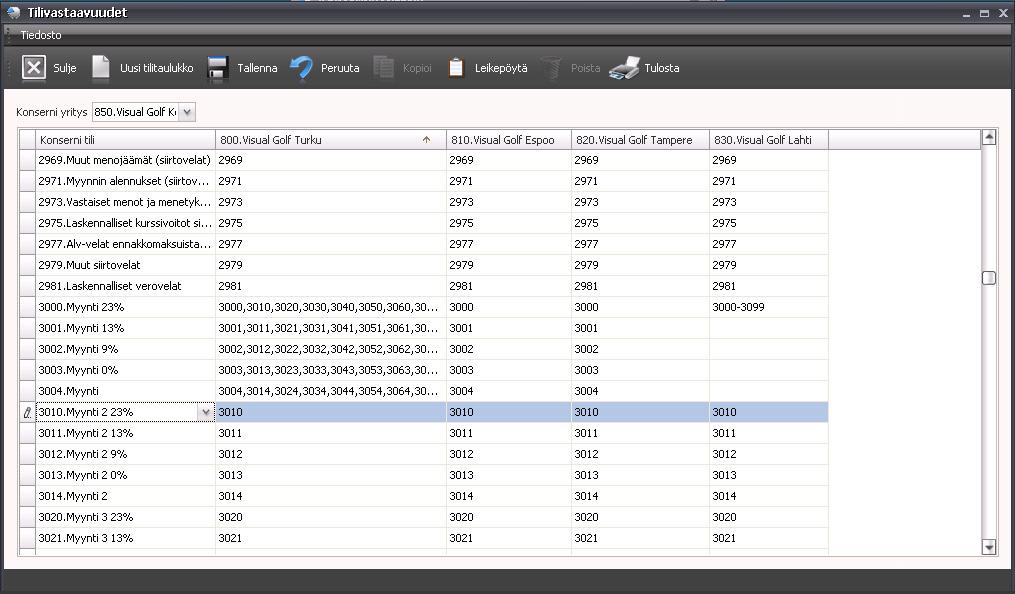Screen dimensions: 1015x594
Task: Click the Leikepöytä label
Action: 501,68
